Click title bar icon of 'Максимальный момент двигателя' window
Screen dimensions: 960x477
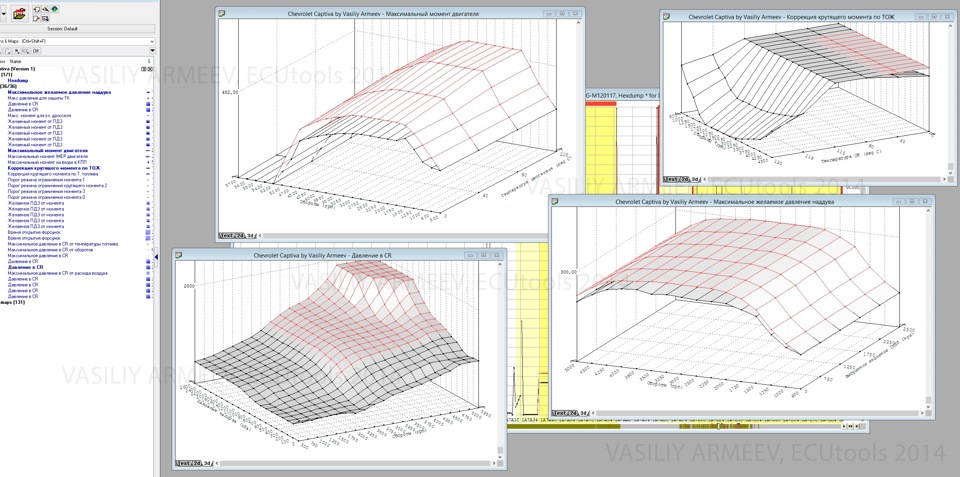tap(223, 13)
